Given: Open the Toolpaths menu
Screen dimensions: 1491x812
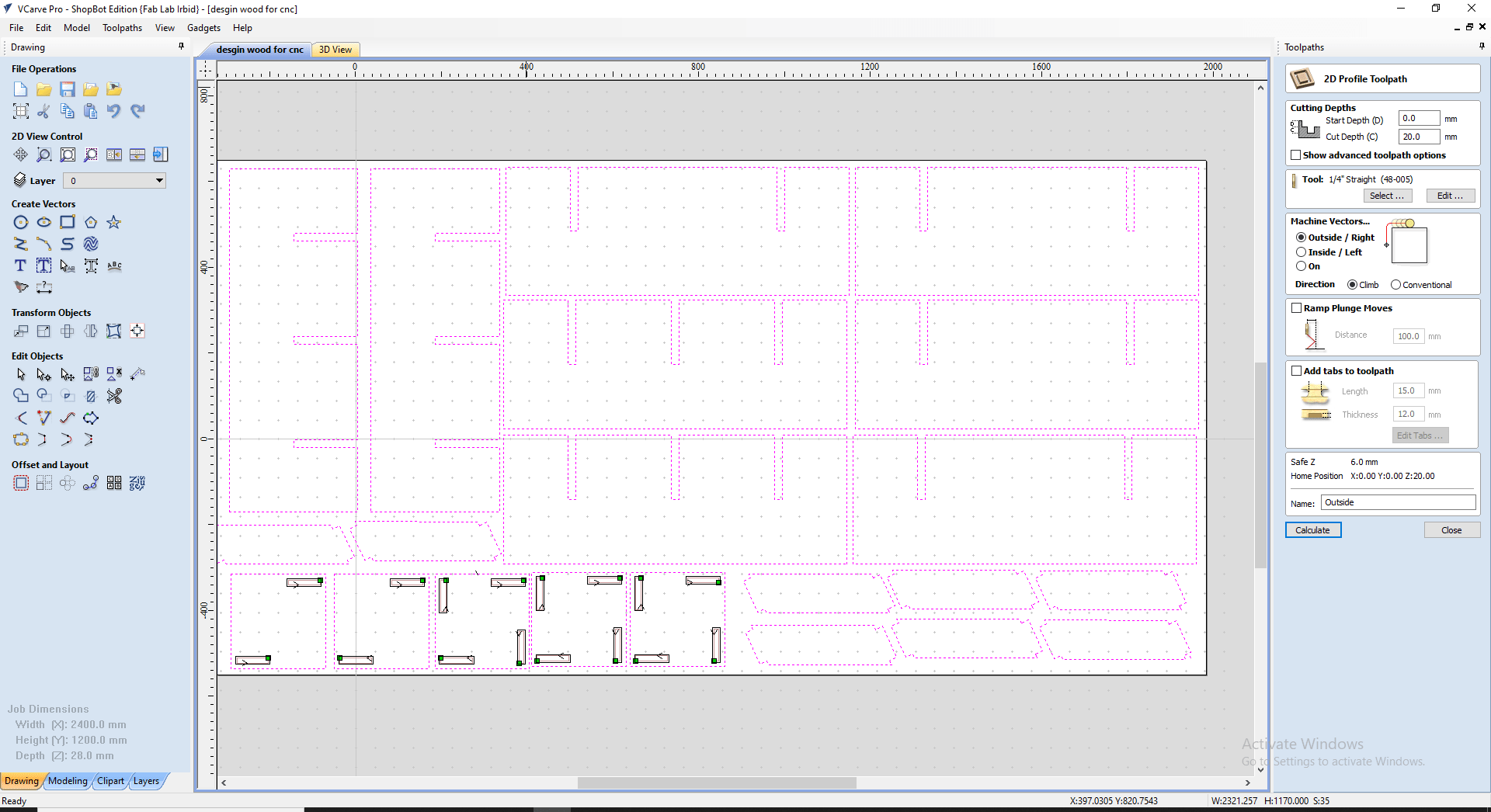Looking at the screenshot, I should pyautogui.click(x=122, y=28).
